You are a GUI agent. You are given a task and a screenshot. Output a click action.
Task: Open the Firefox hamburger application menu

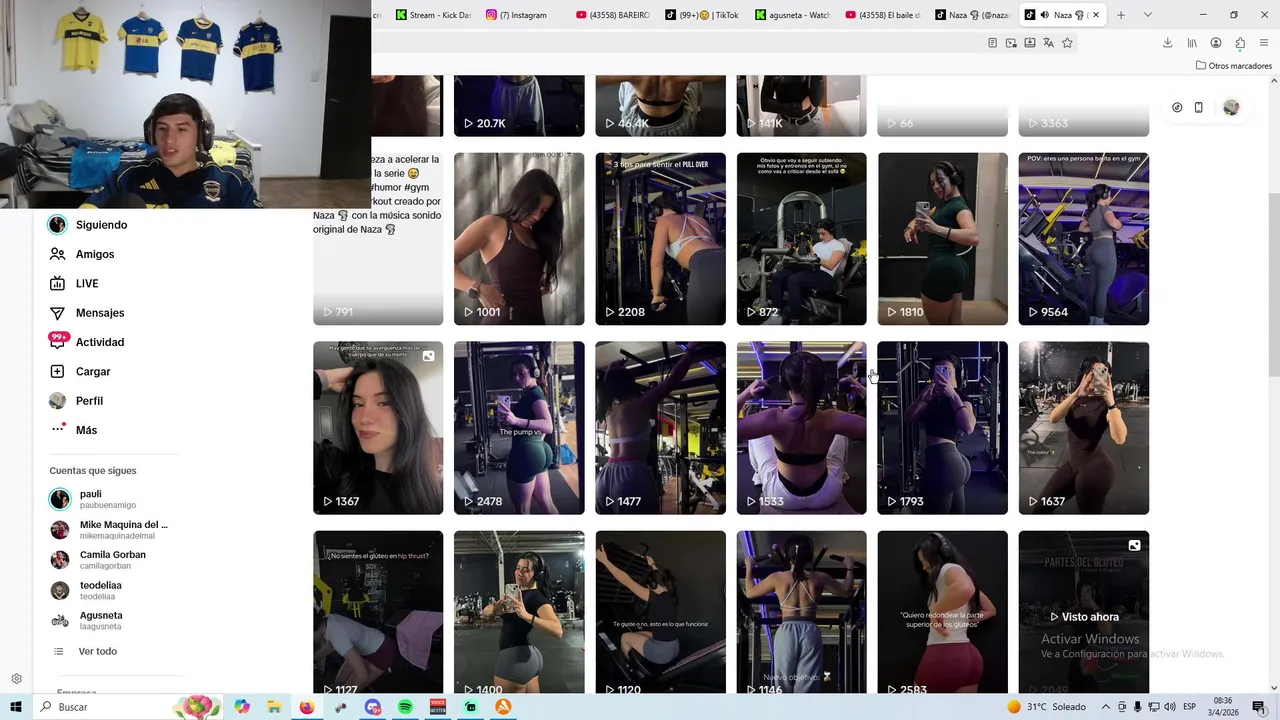click(1264, 43)
